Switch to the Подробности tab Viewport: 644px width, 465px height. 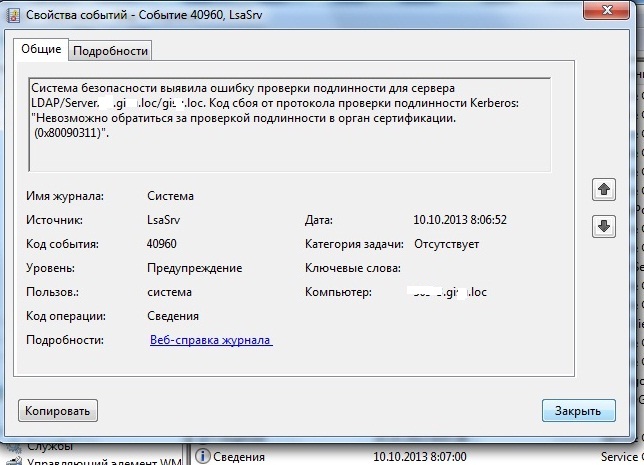click(110, 51)
